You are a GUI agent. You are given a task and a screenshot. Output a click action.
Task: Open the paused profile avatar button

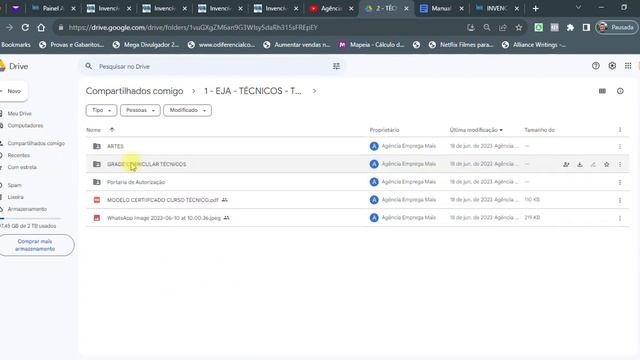(x=616, y=27)
